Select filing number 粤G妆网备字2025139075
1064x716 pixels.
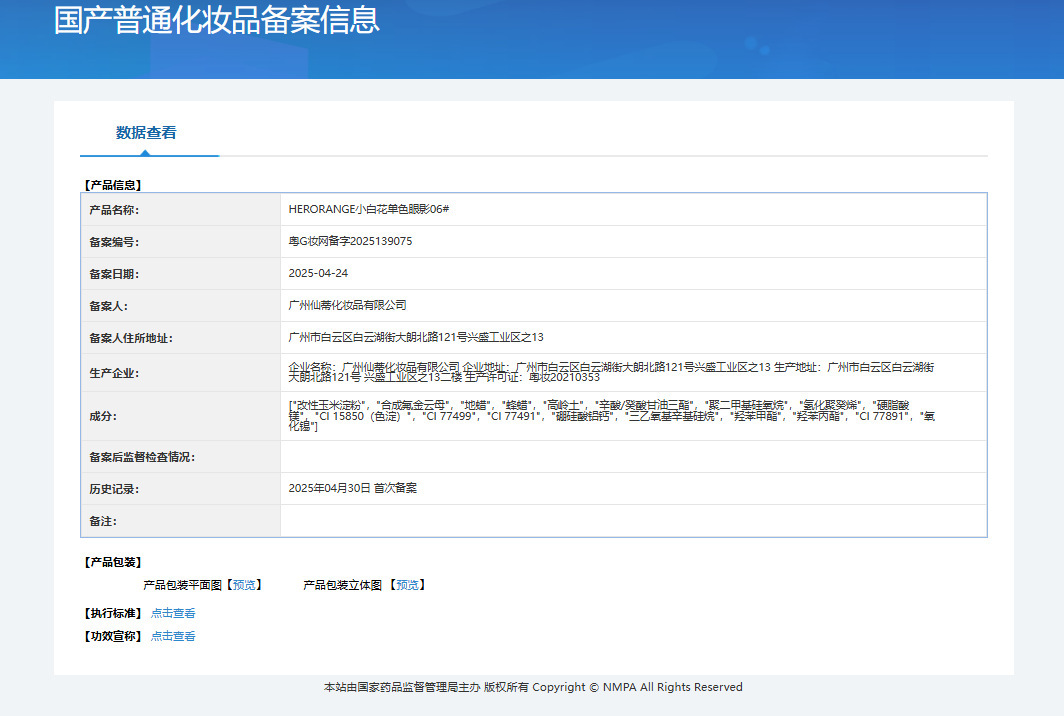(350, 241)
